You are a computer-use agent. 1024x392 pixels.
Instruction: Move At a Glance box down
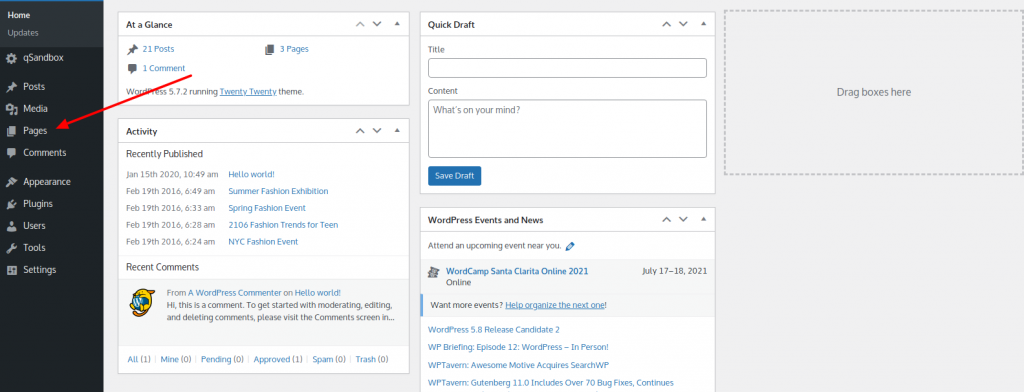coord(377,24)
